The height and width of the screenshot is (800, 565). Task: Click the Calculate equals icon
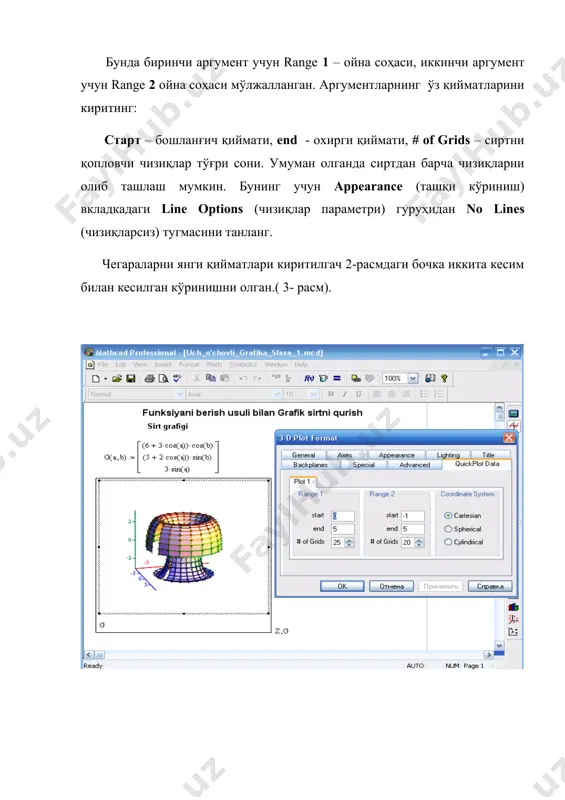click(337, 378)
